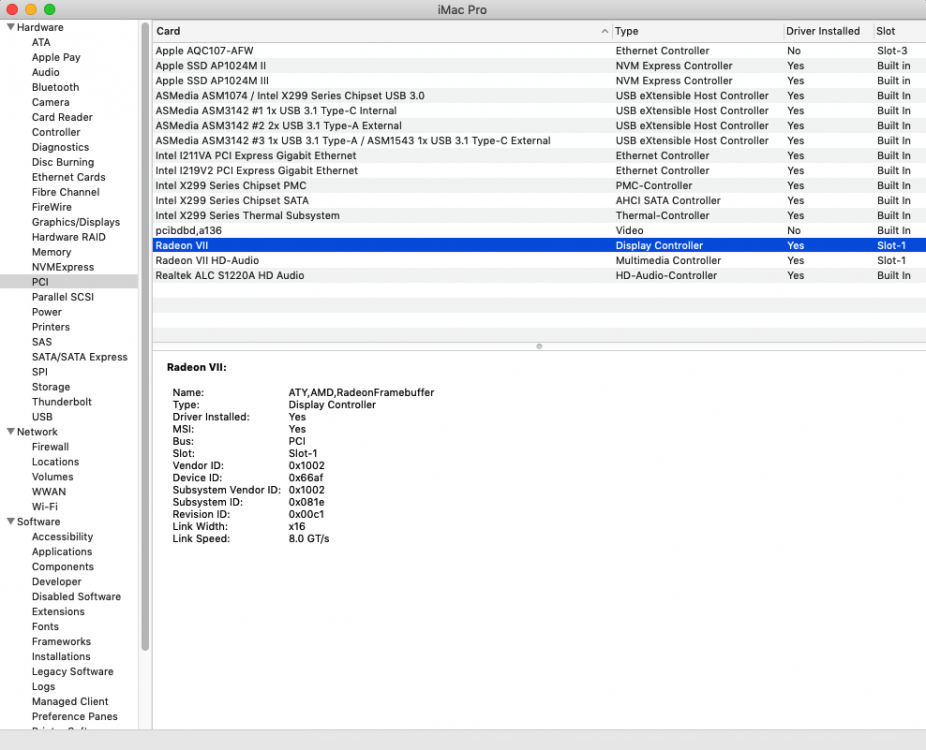Select Disc Burning in the sidebar

[63, 162]
